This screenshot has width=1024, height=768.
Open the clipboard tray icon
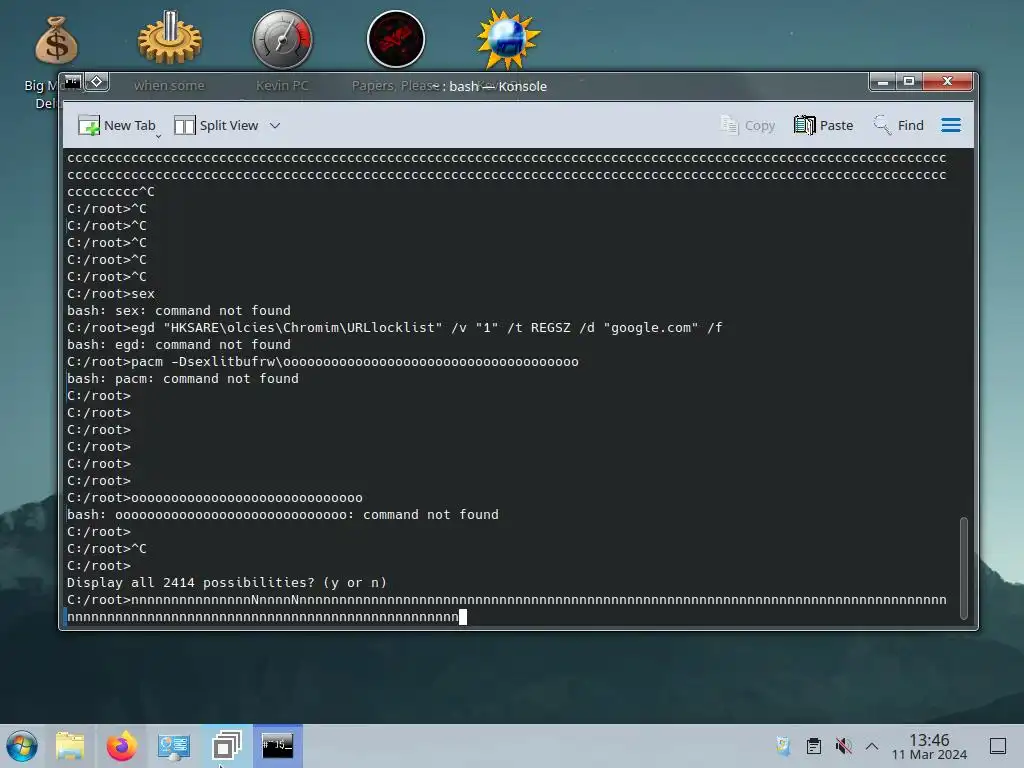point(814,746)
